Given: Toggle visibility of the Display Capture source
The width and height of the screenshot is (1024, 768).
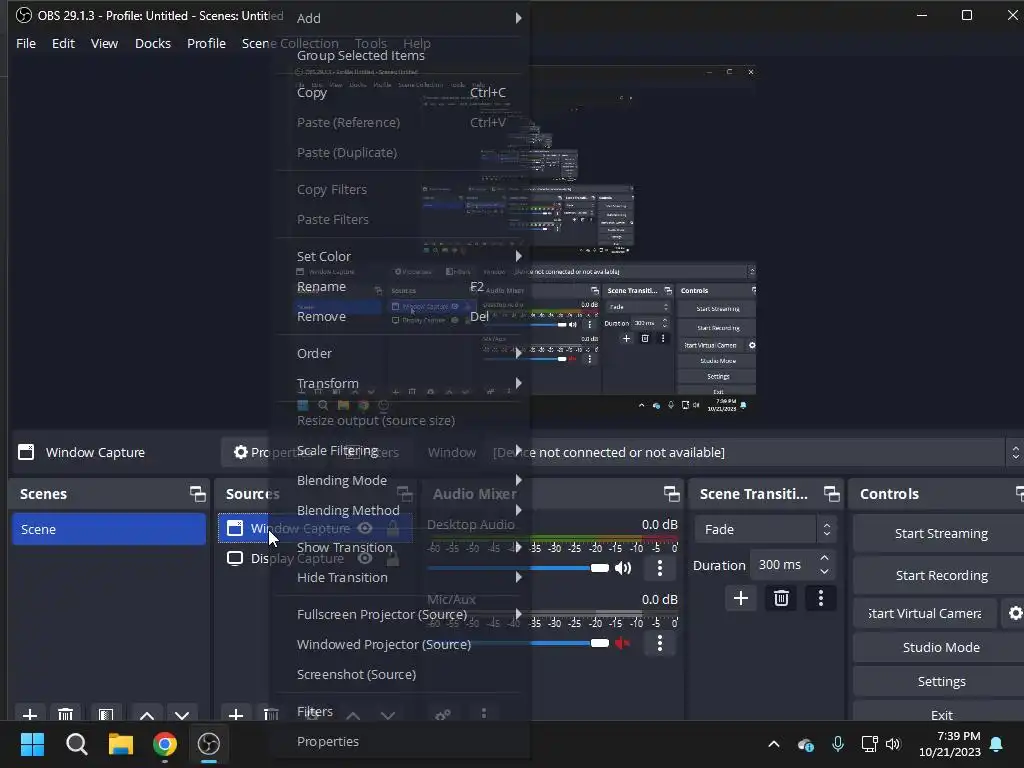Looking at the screenshot, I should pyautogui.click(x=364, y=558).
